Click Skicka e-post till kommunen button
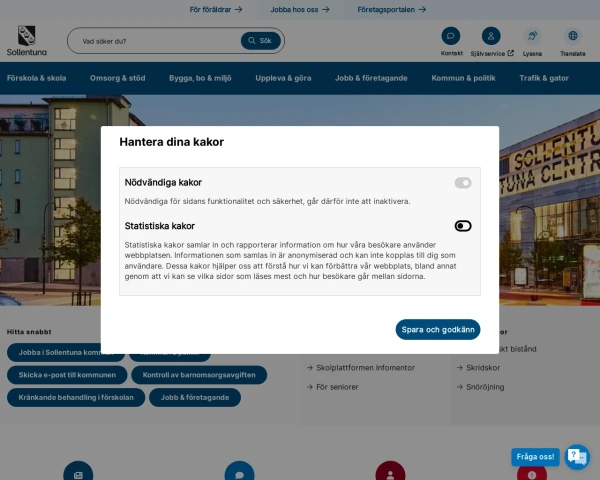This screenshot has height=480, width=600. coord(67,375)
